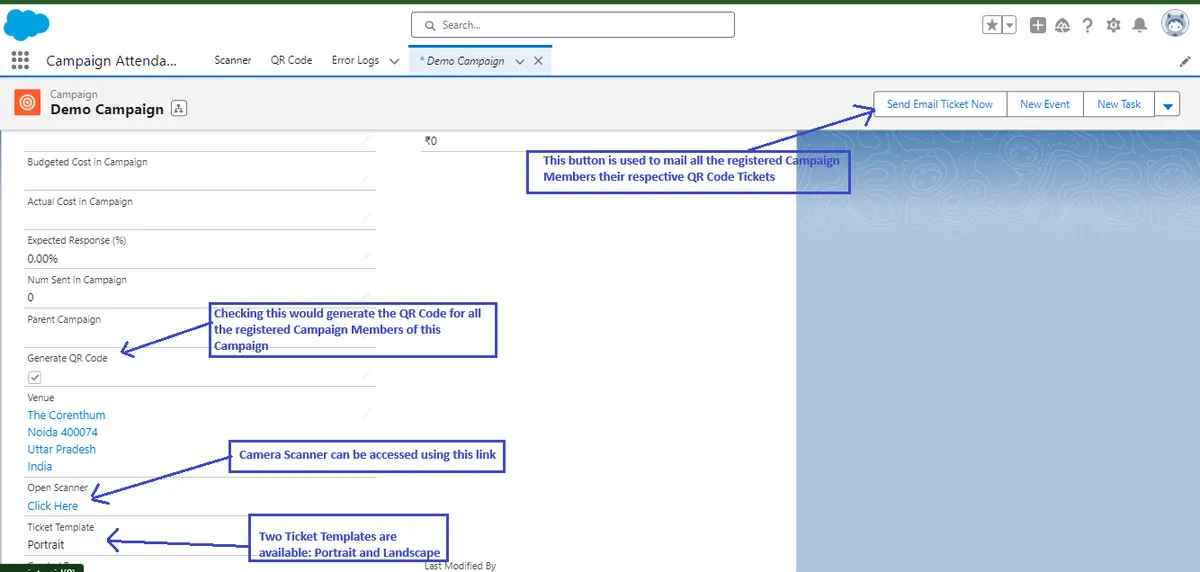Show more actions dropdown beside New Task
The height and width of the screenshot is (572, 1200).
[1167, 104]
